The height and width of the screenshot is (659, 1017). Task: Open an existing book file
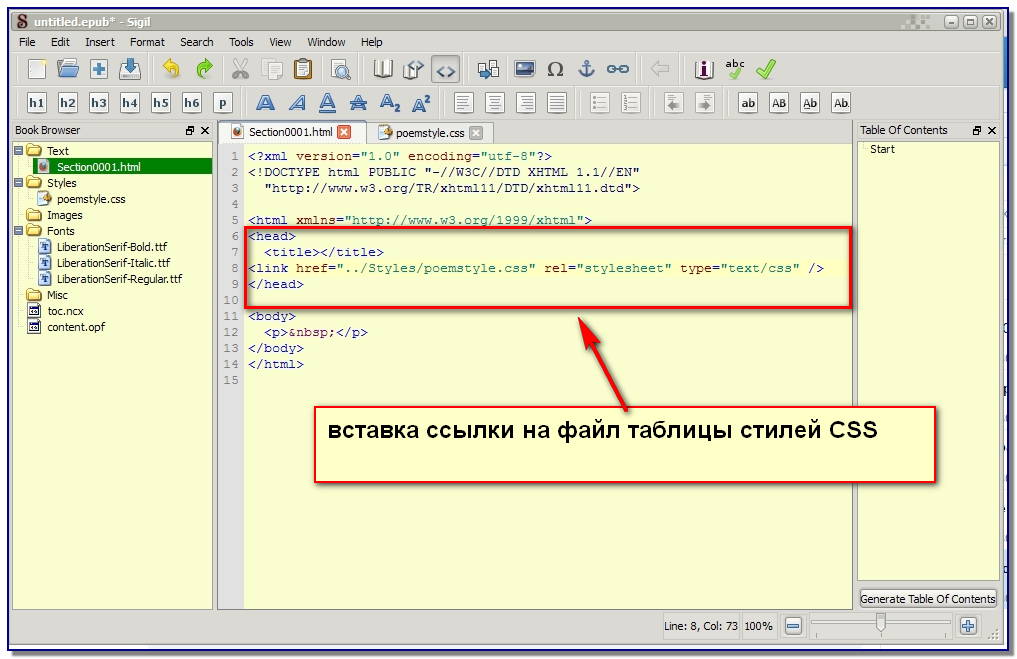67,69
